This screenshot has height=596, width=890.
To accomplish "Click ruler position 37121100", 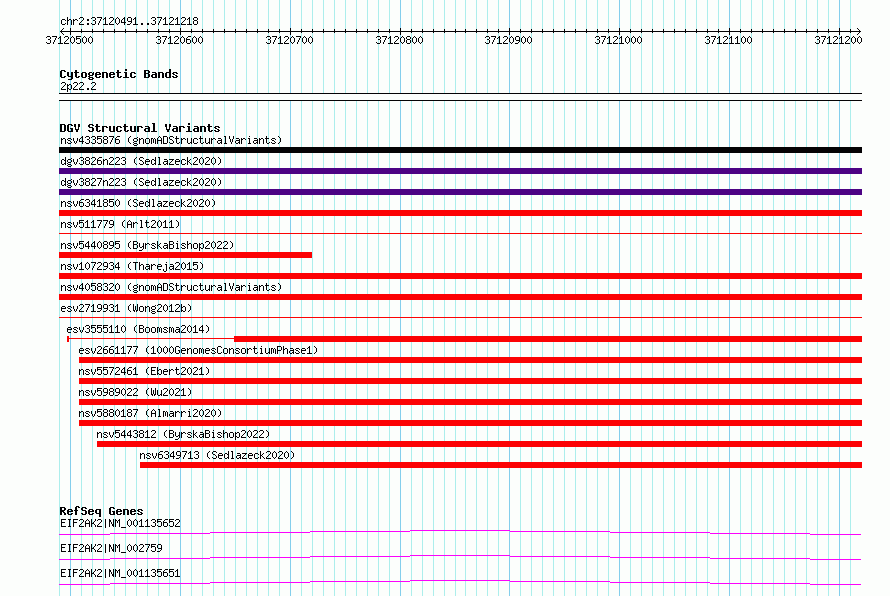I will pos(729,40).
